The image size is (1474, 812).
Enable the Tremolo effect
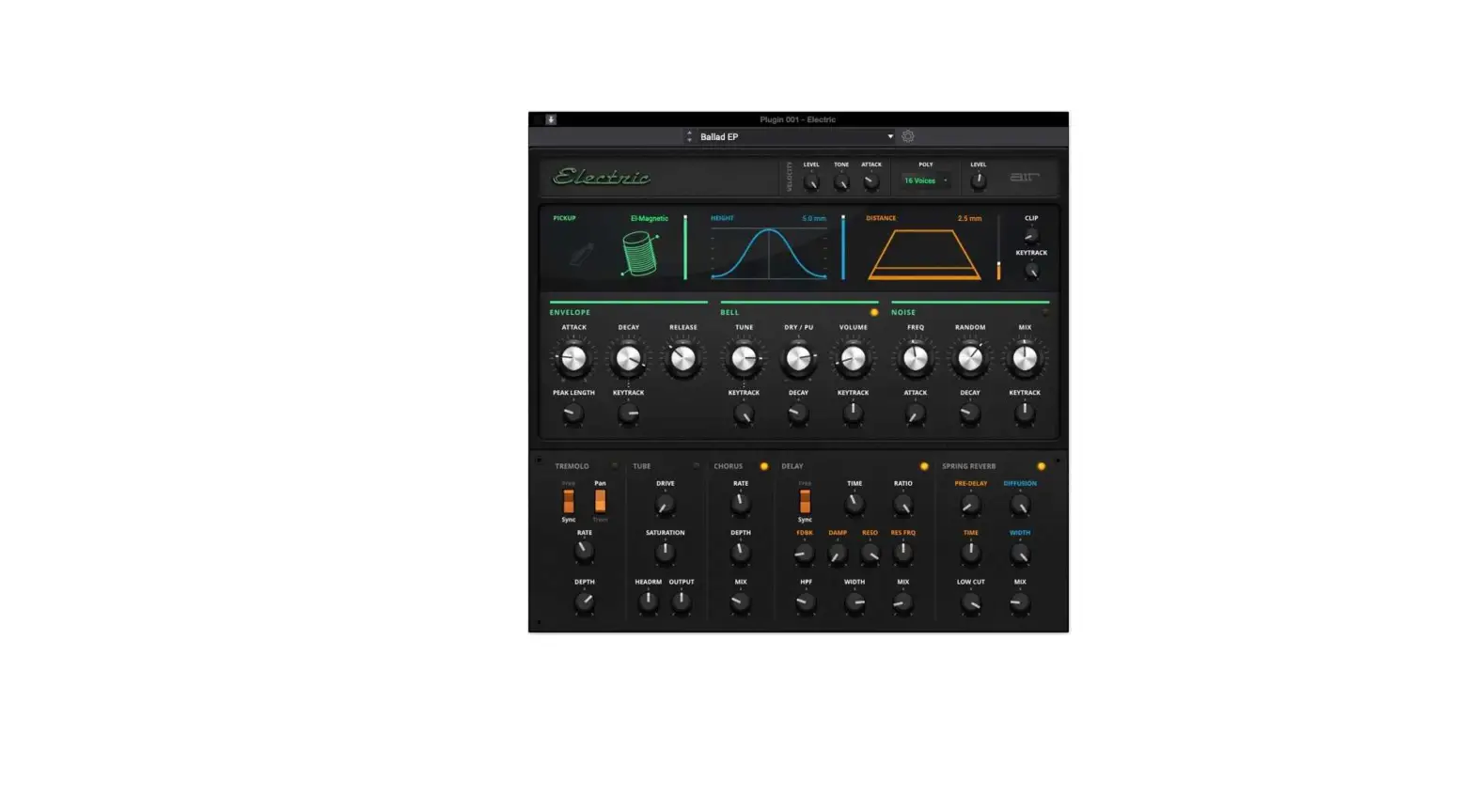[x=616, y=465]
